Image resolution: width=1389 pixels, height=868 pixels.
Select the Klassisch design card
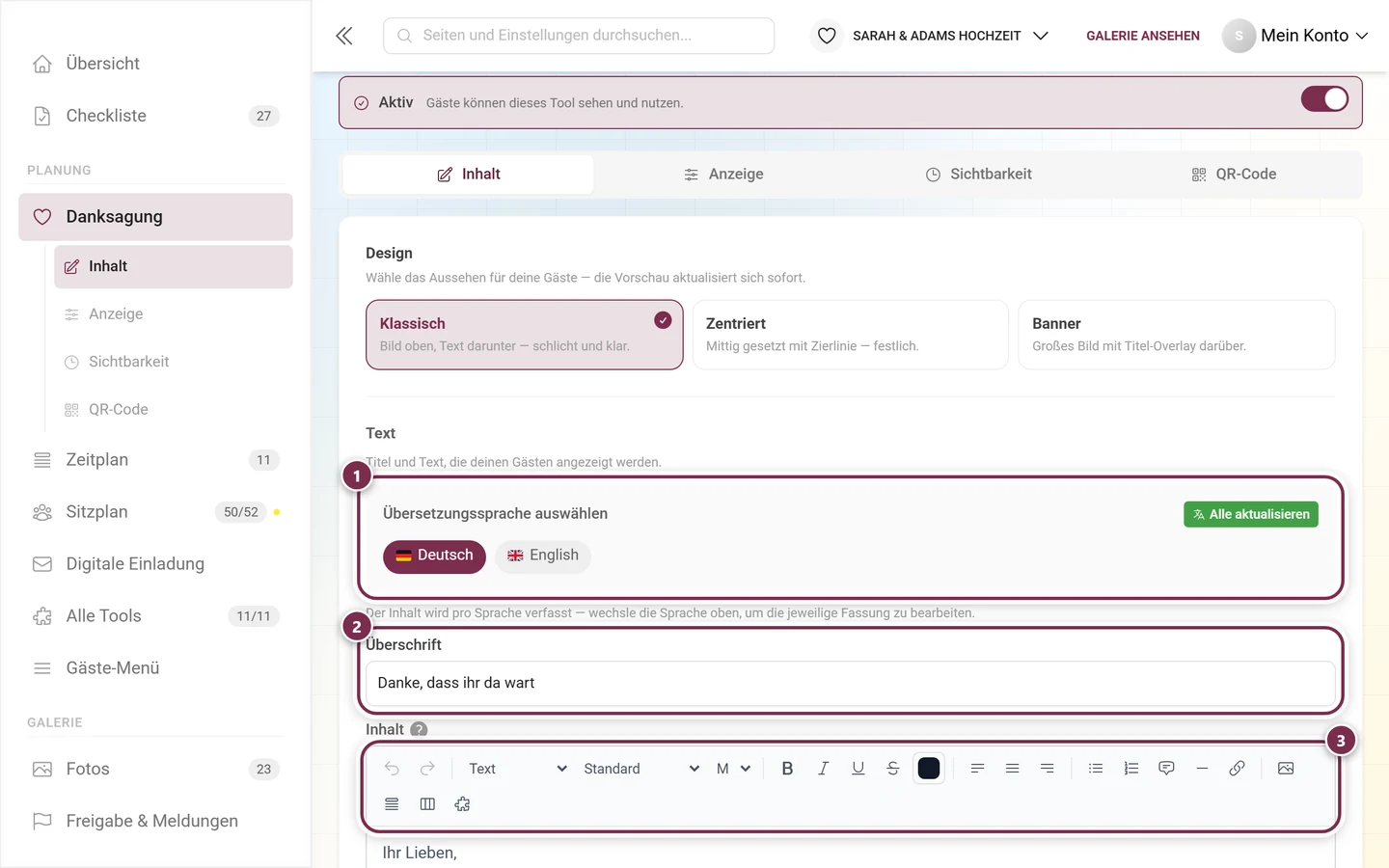pyautogui.click(x=525, y=335)
